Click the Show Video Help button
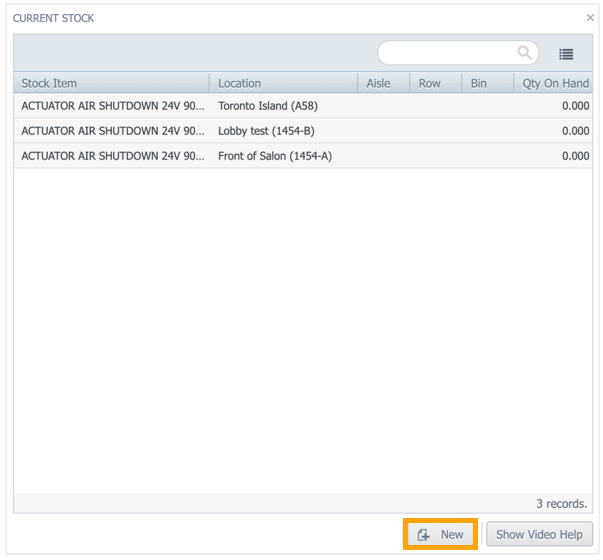 pyautogui.click(x=539, y=534)
